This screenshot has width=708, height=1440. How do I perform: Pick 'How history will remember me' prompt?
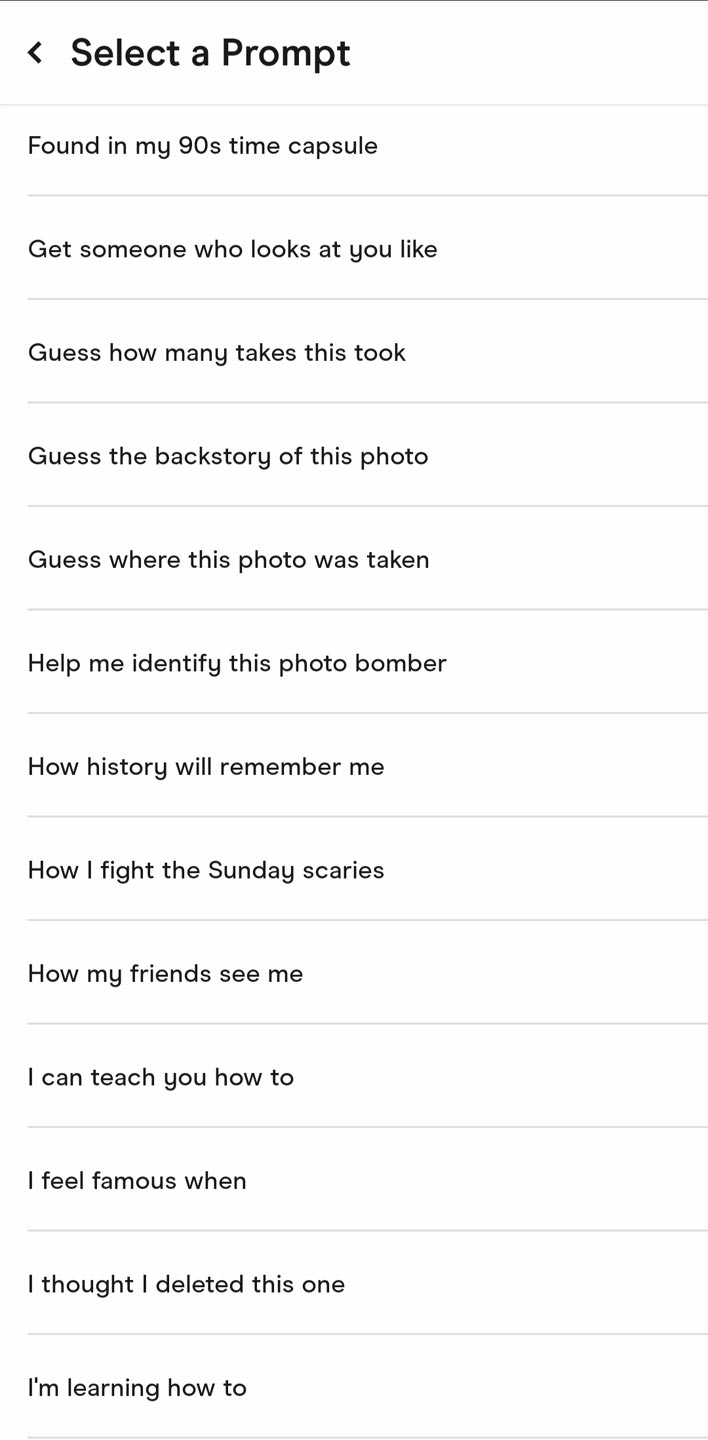354,766
